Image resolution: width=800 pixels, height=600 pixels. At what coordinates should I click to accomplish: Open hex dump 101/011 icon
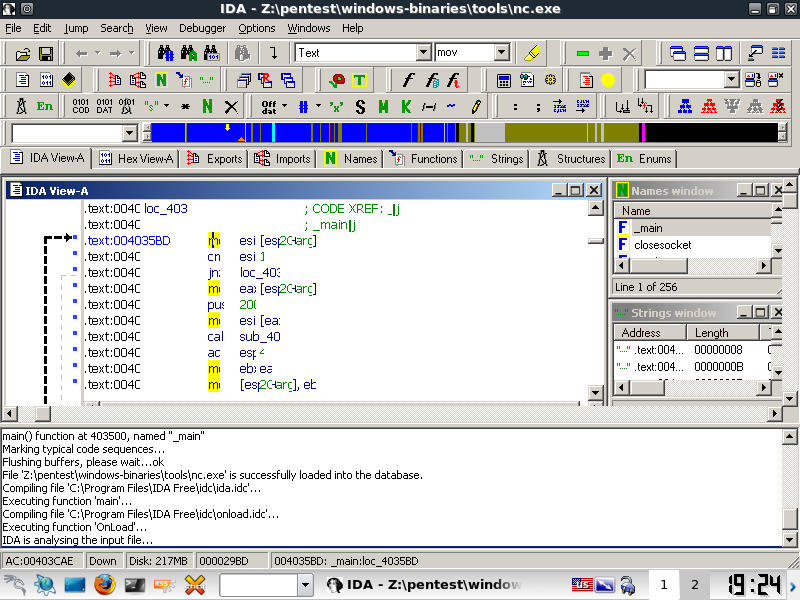tap(46, 80)
